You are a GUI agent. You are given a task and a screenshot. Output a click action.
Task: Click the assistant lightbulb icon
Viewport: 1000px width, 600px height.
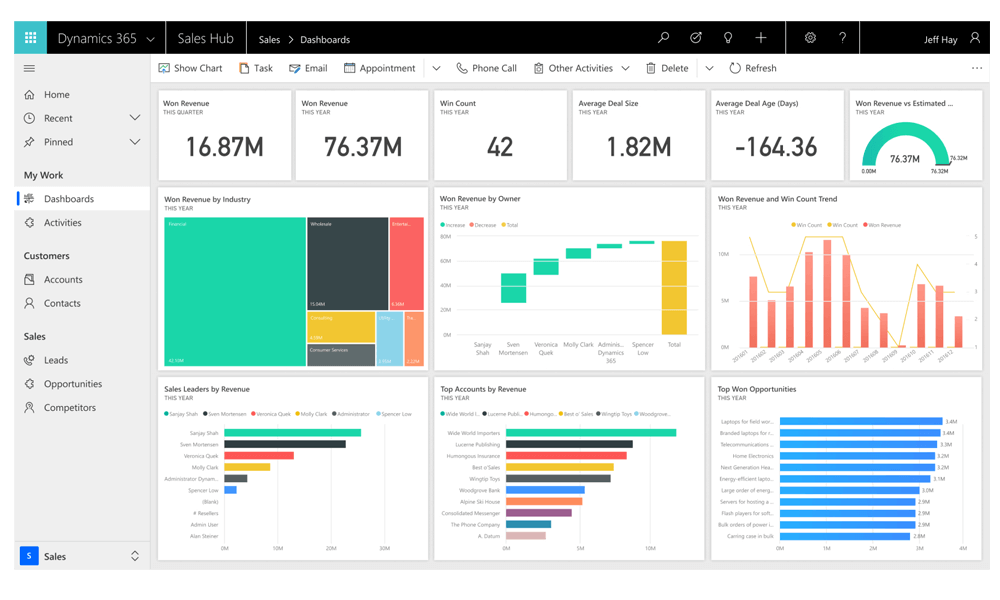(728, 38)
